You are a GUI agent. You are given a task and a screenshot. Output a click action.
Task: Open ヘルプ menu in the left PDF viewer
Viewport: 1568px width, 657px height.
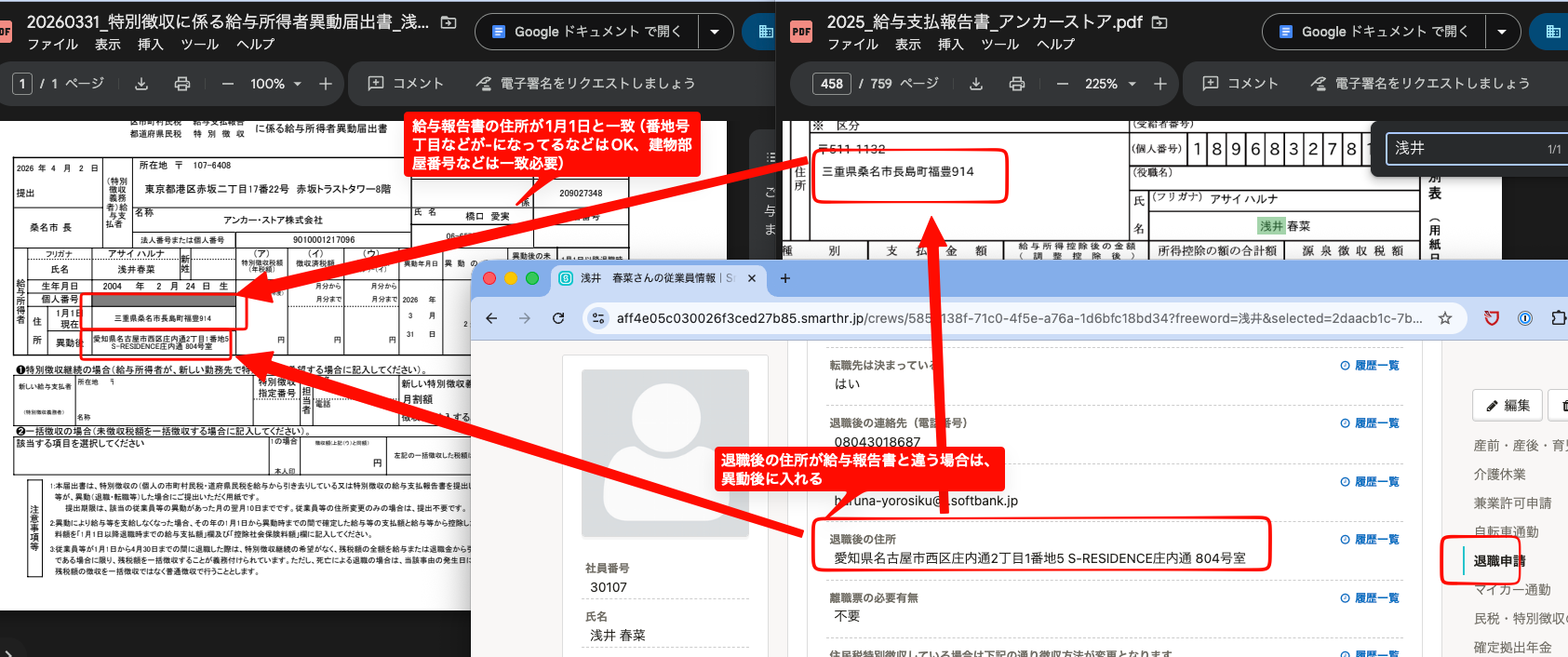tap(255, 45)
